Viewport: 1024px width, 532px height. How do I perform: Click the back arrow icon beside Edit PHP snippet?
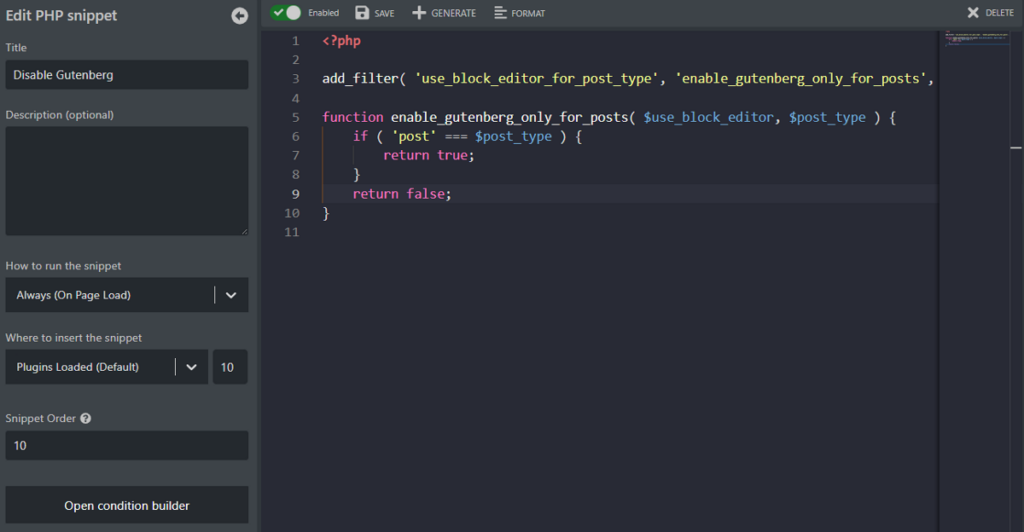tap(239, 16)
